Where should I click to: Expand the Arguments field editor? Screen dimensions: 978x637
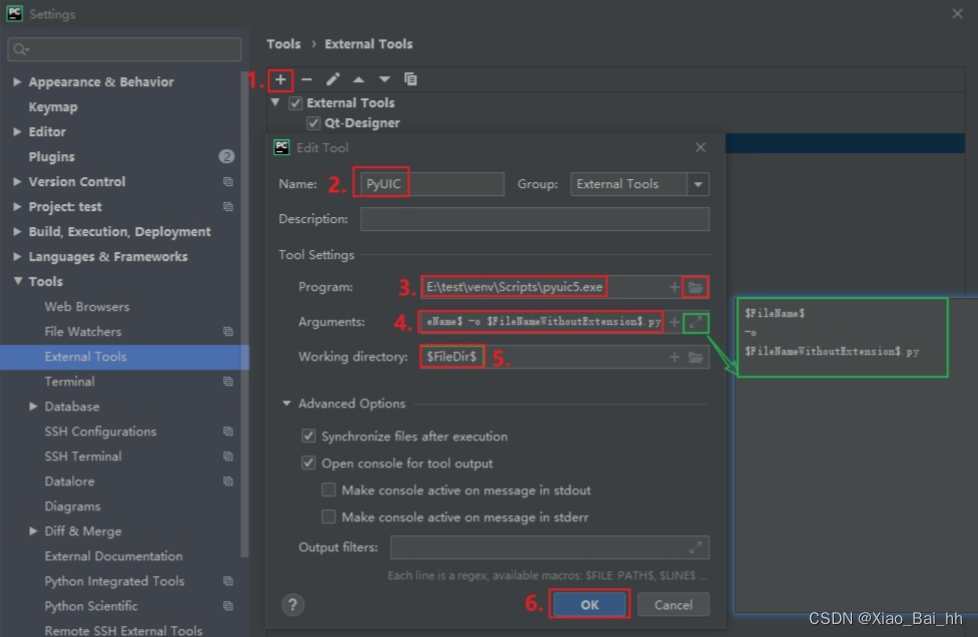[x=695, y=323]
